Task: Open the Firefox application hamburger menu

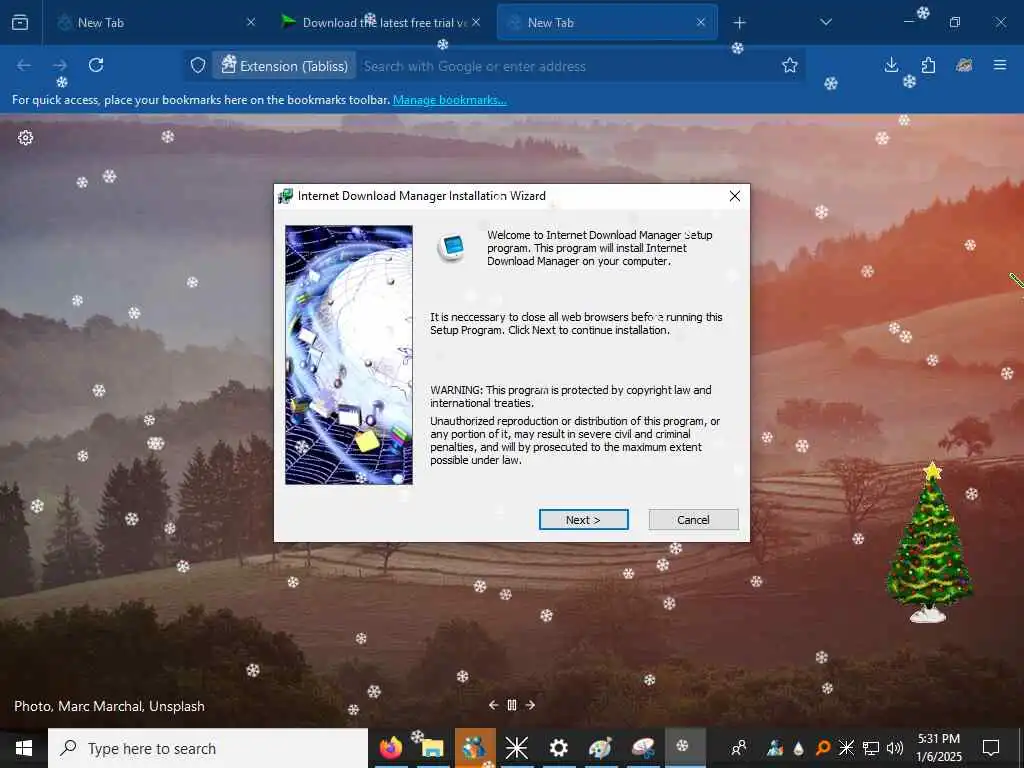Action: point(1000,65)
